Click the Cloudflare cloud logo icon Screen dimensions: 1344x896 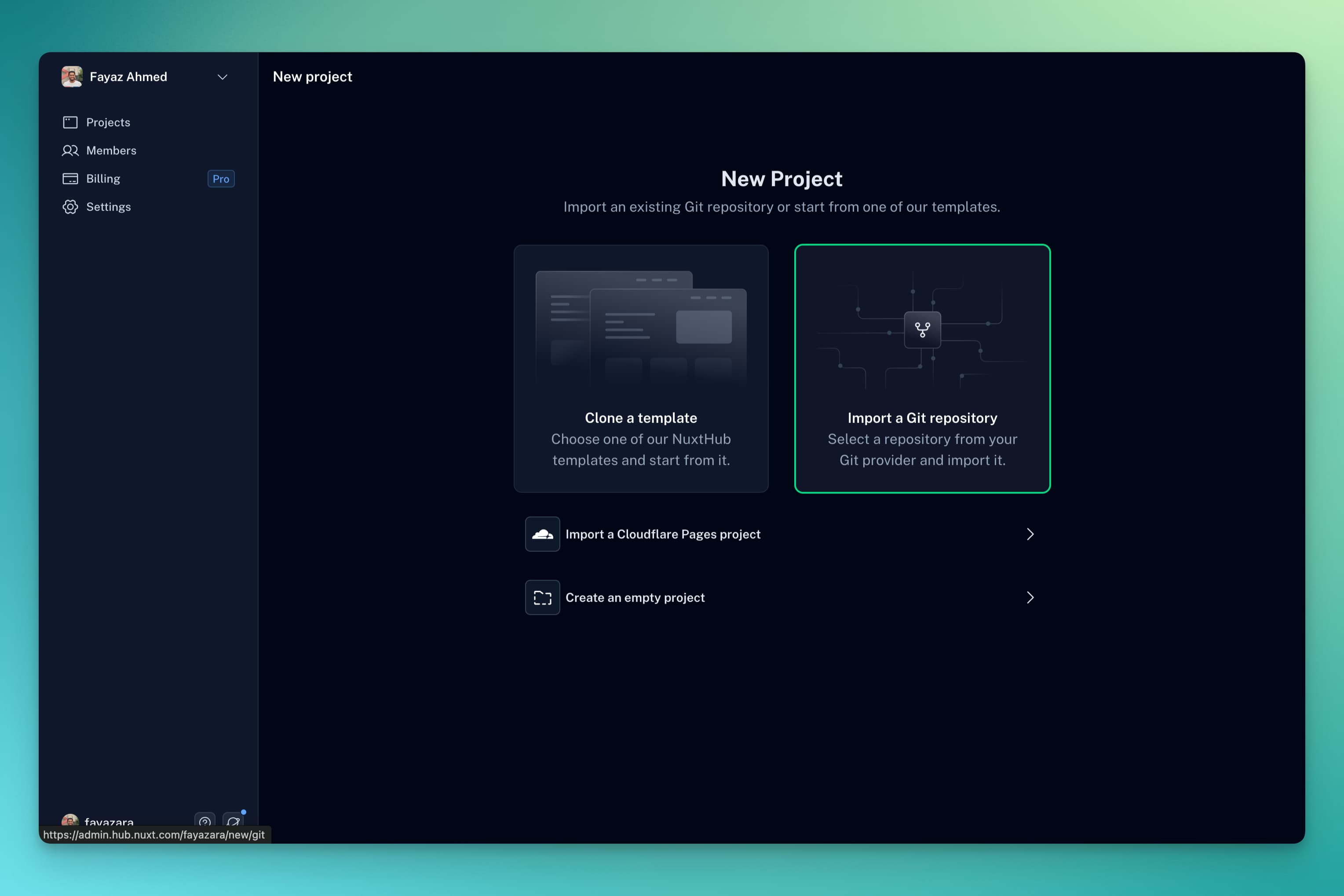click(x=542, y=534)
